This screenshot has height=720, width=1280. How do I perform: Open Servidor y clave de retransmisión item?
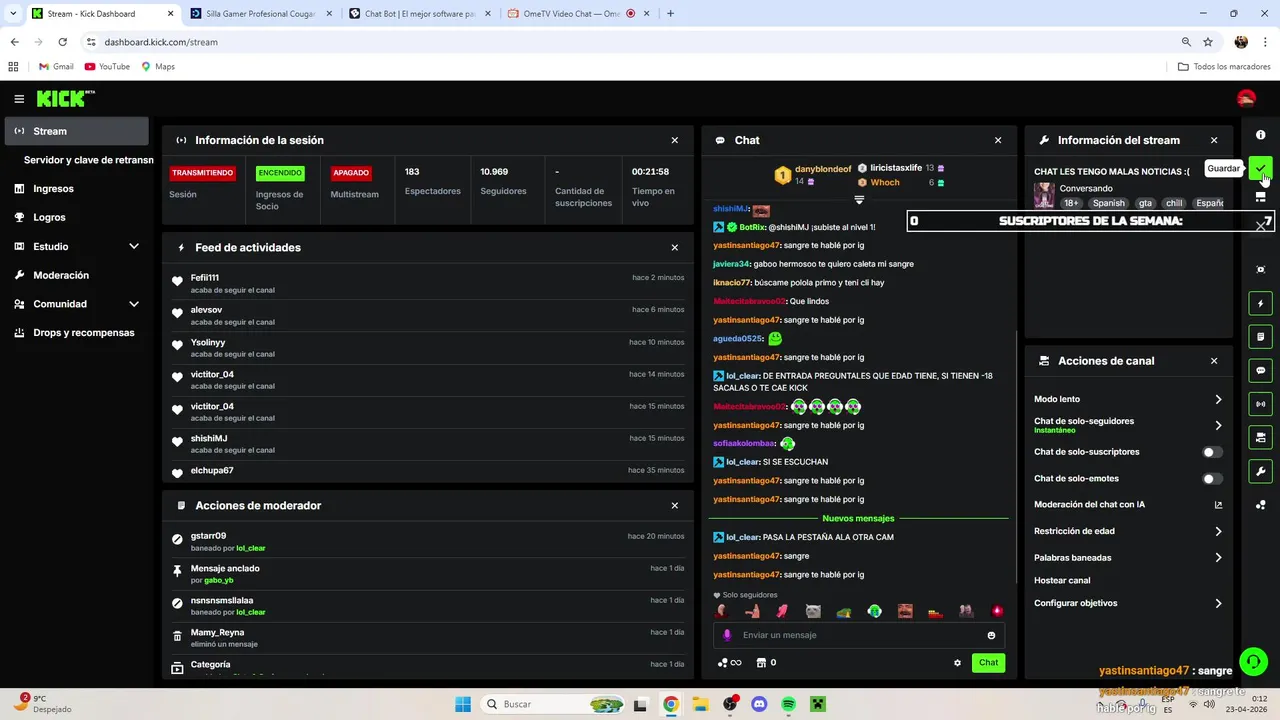86,160
